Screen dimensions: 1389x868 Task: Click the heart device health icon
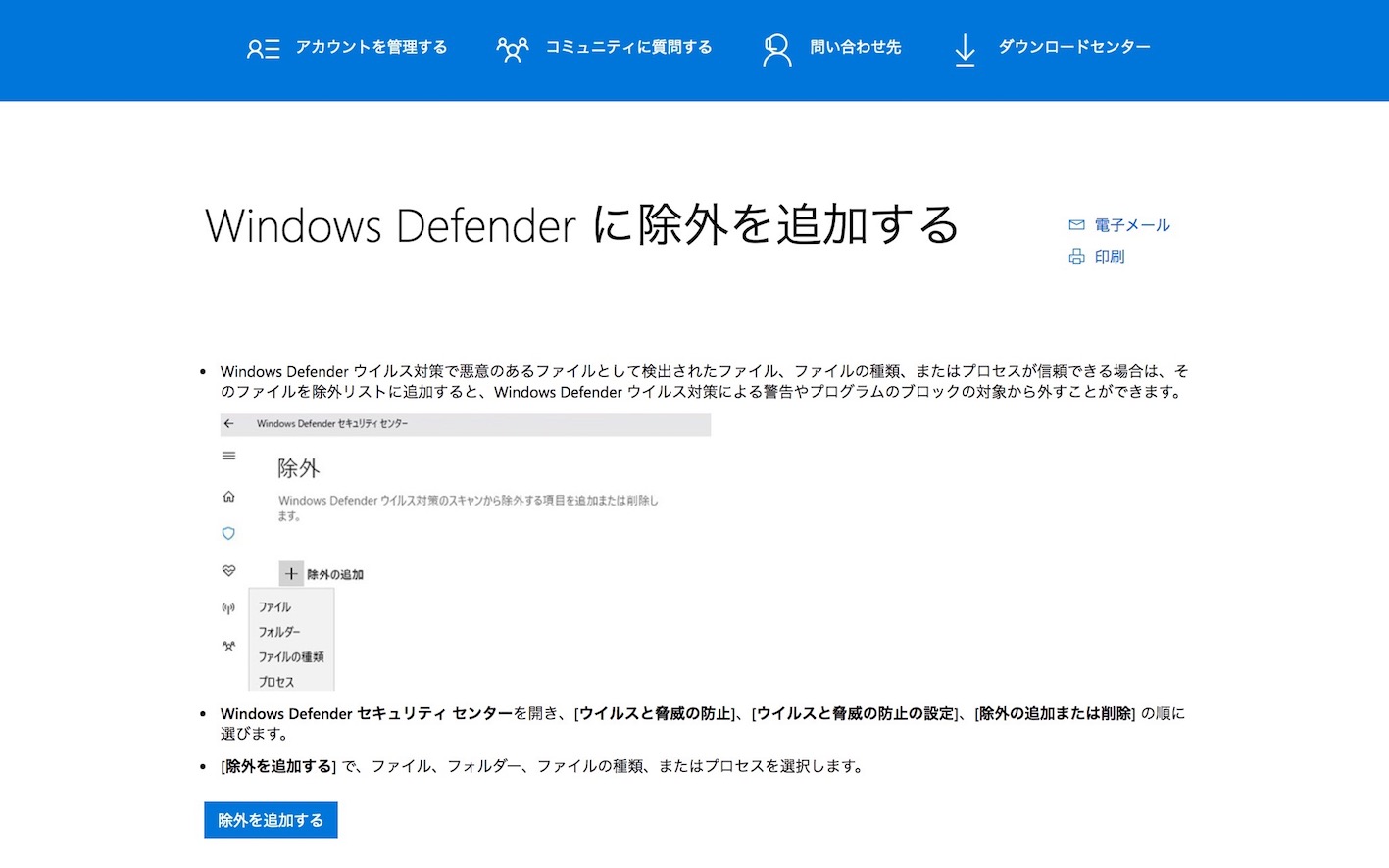click(229, 571)
